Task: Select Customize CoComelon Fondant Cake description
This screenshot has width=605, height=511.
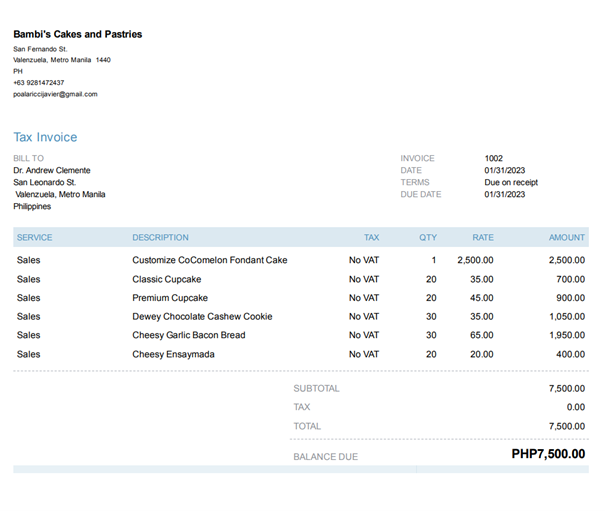Action: 210,260
